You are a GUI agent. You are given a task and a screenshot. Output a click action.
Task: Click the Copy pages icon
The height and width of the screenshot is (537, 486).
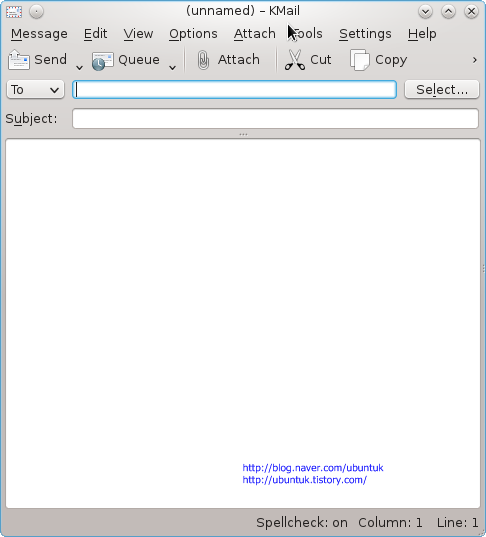(x=360, y=60)
